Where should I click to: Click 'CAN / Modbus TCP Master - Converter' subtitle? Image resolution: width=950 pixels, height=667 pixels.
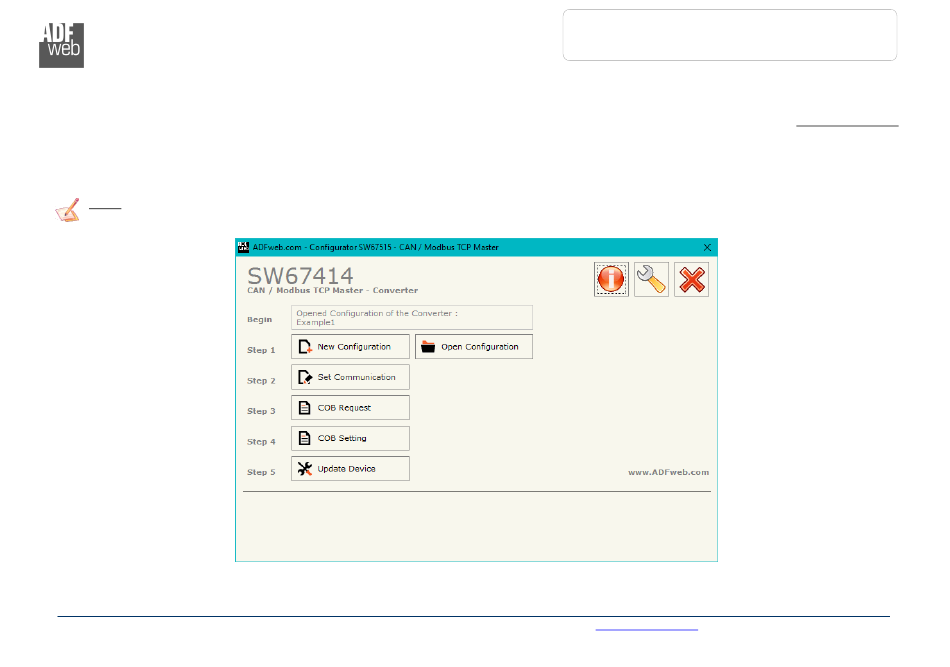[333, 290]
